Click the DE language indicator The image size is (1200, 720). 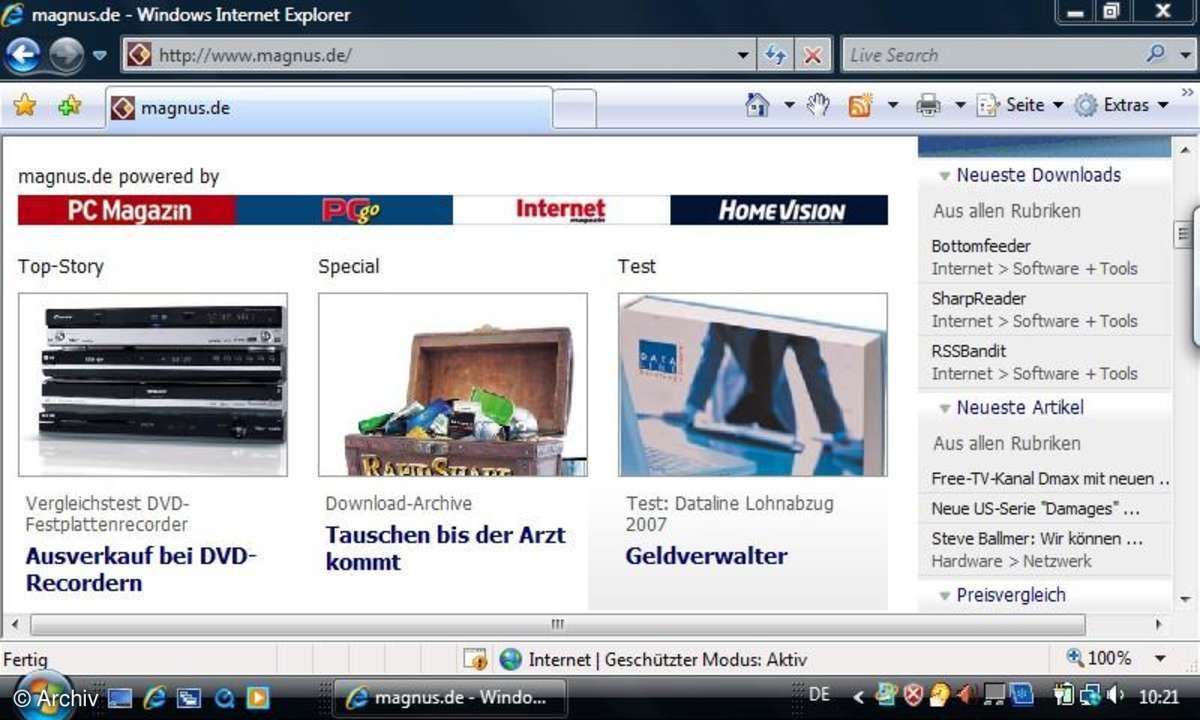click(819, 694)
